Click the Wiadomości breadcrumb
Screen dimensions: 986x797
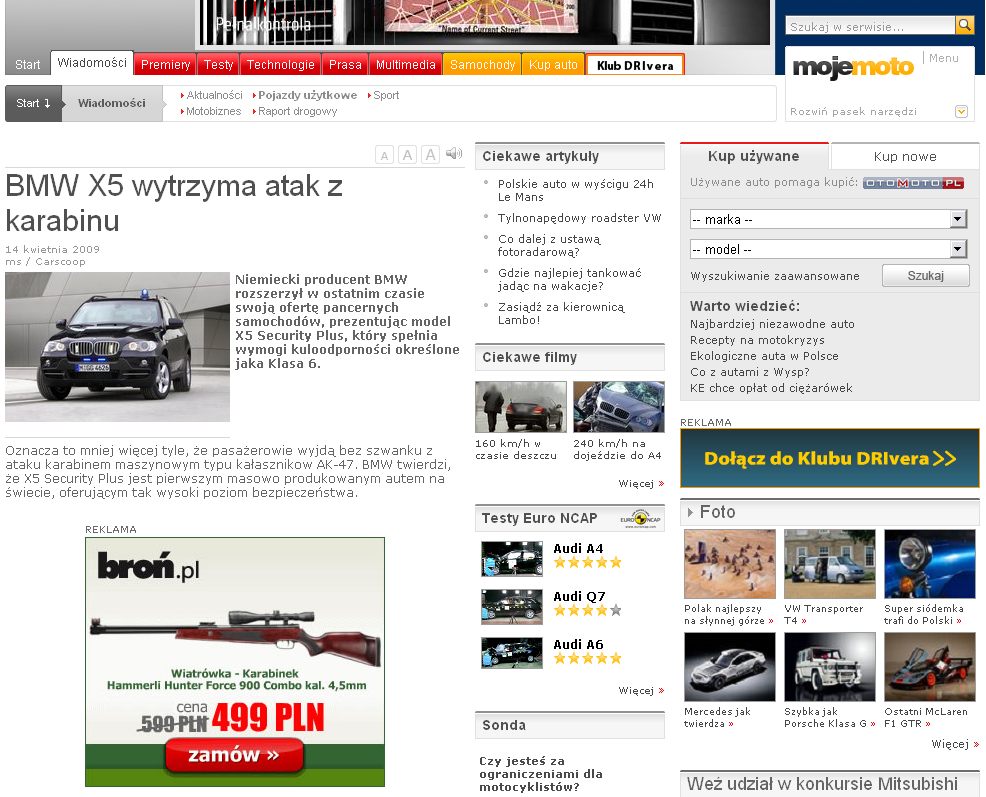tap(112, 103)
